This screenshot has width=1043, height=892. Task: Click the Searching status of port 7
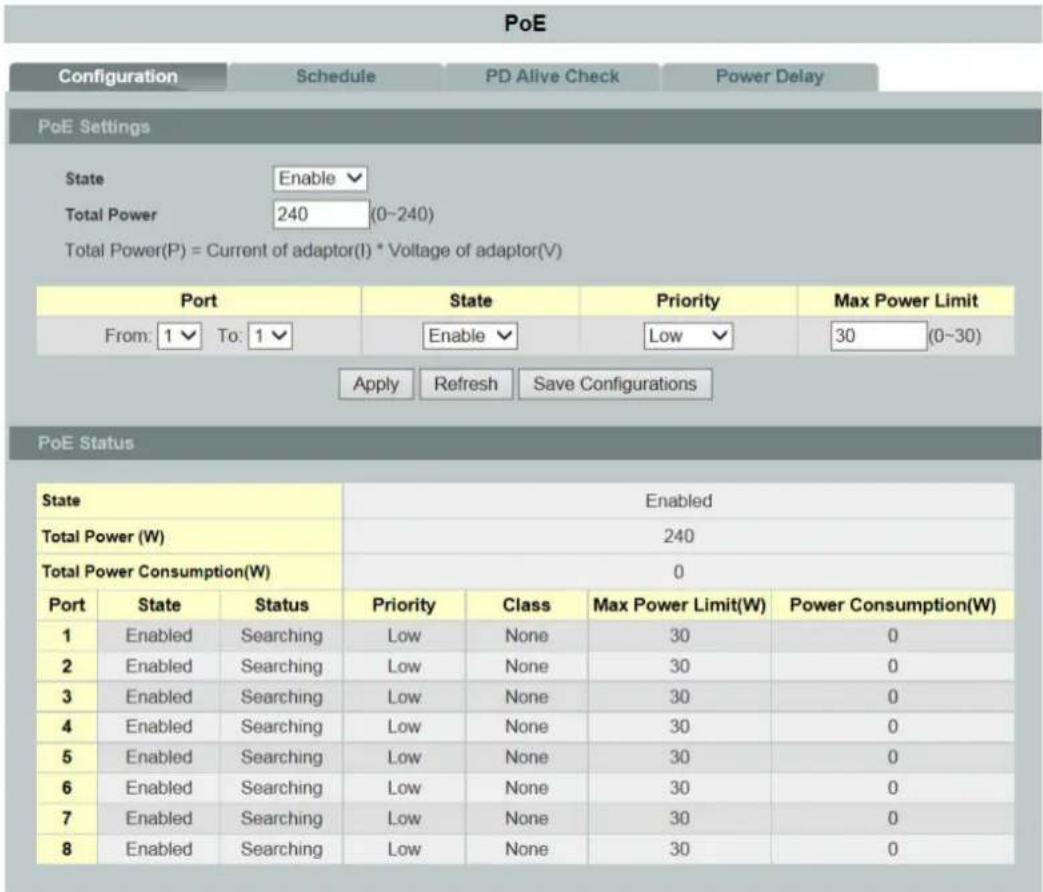(x=281, y=819)
